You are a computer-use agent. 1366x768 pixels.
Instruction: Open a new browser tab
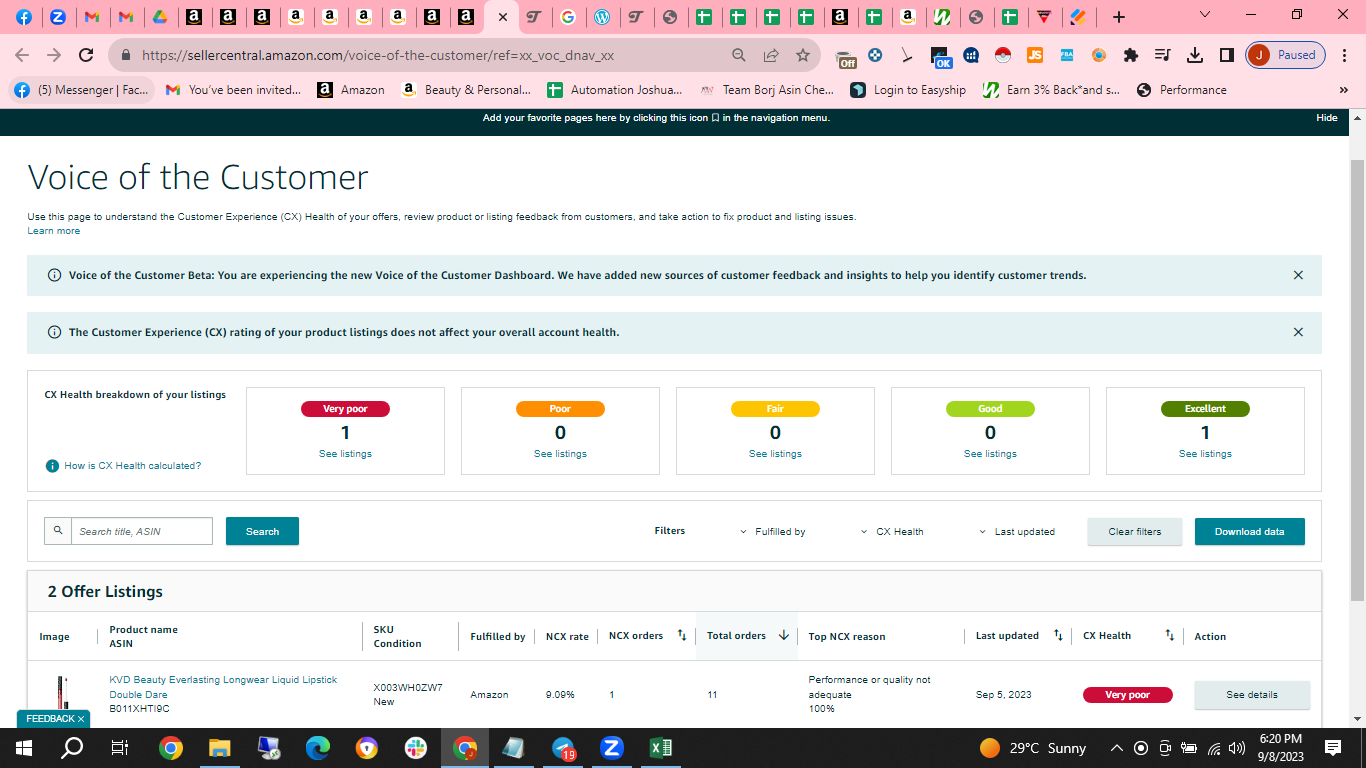(1119, 17)
